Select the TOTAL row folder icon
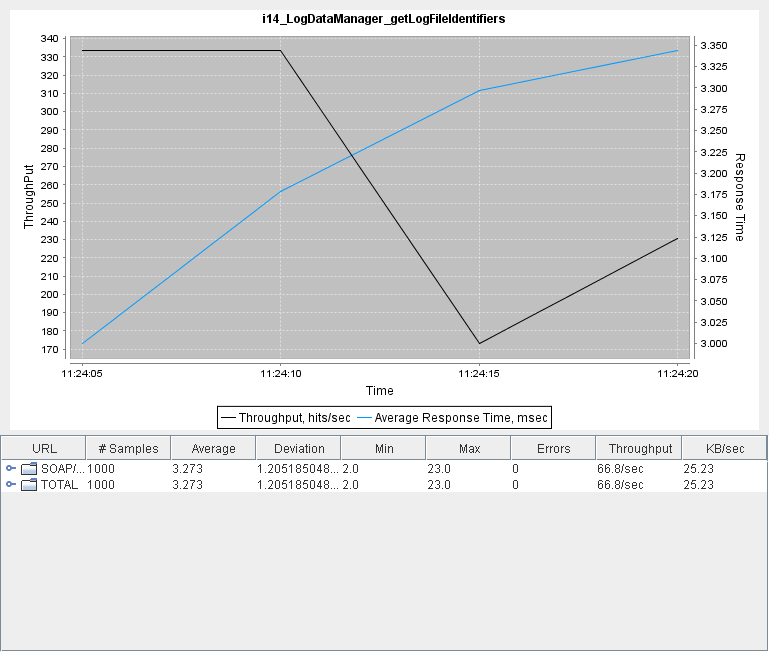The width and height of the screenshot is (769, 652). (29, 485)
